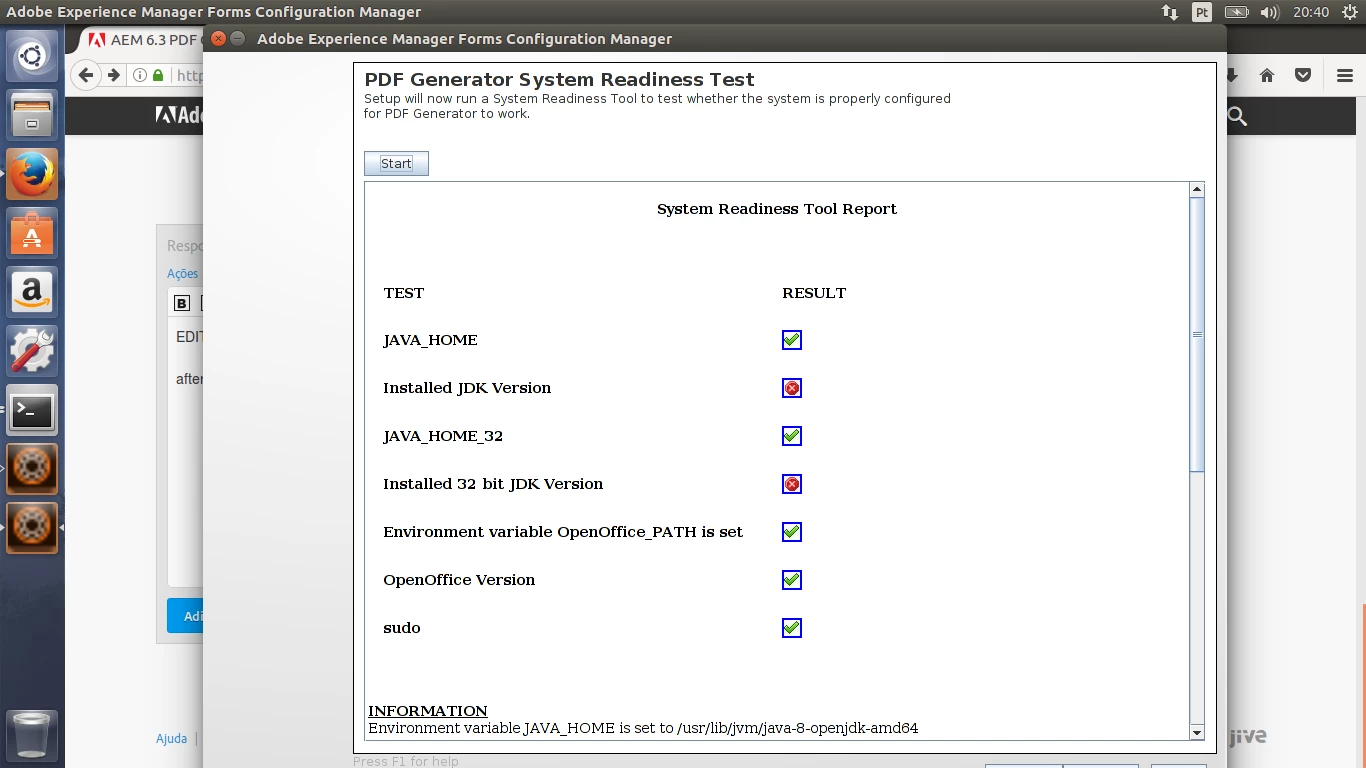
Task: Open the Terminal launcher icon
Action: click(32, 410)
